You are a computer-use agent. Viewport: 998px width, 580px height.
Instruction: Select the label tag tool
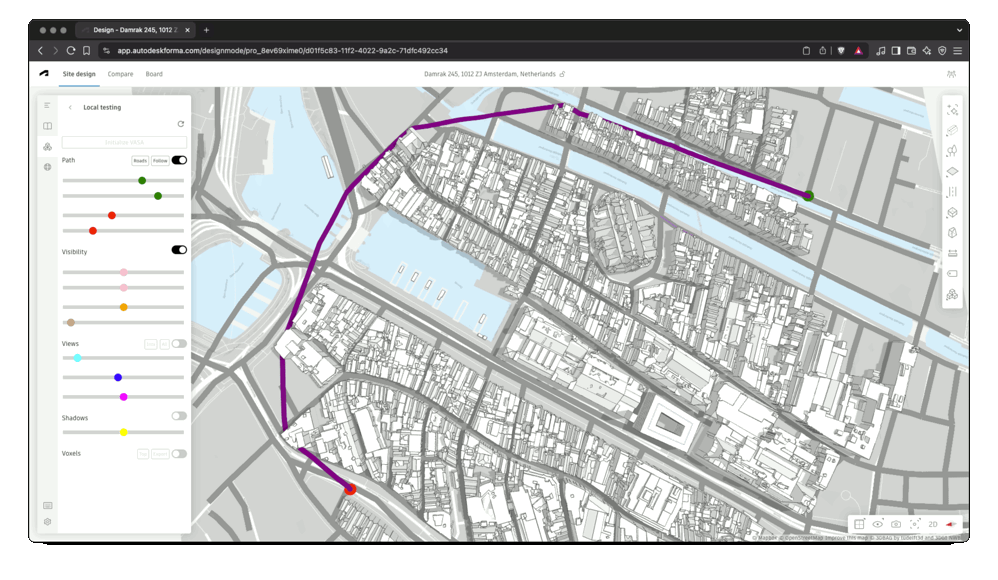click(x=952, y=273)
